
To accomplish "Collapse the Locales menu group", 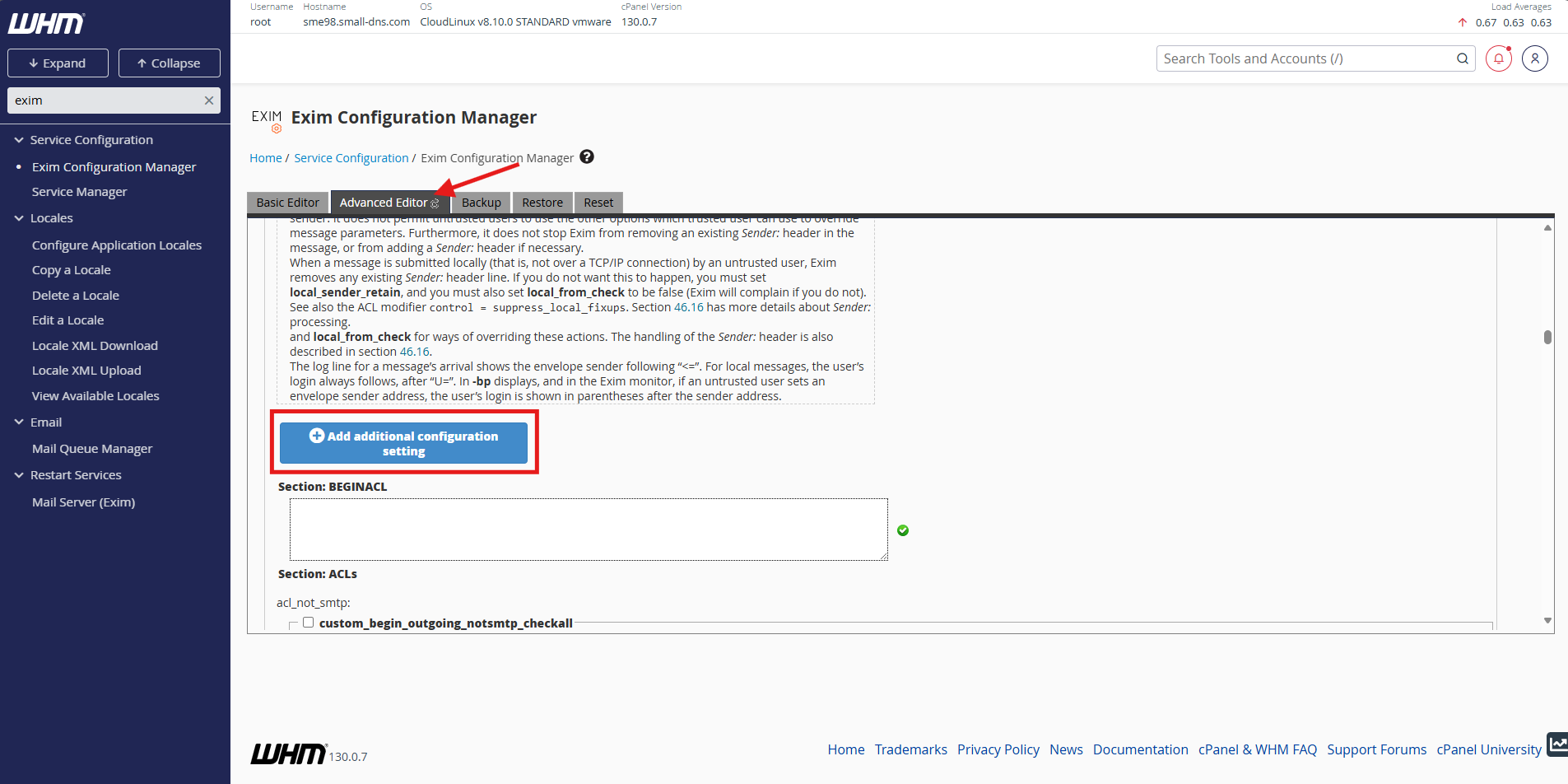I will pyautogui.click(x=19, y=218).
